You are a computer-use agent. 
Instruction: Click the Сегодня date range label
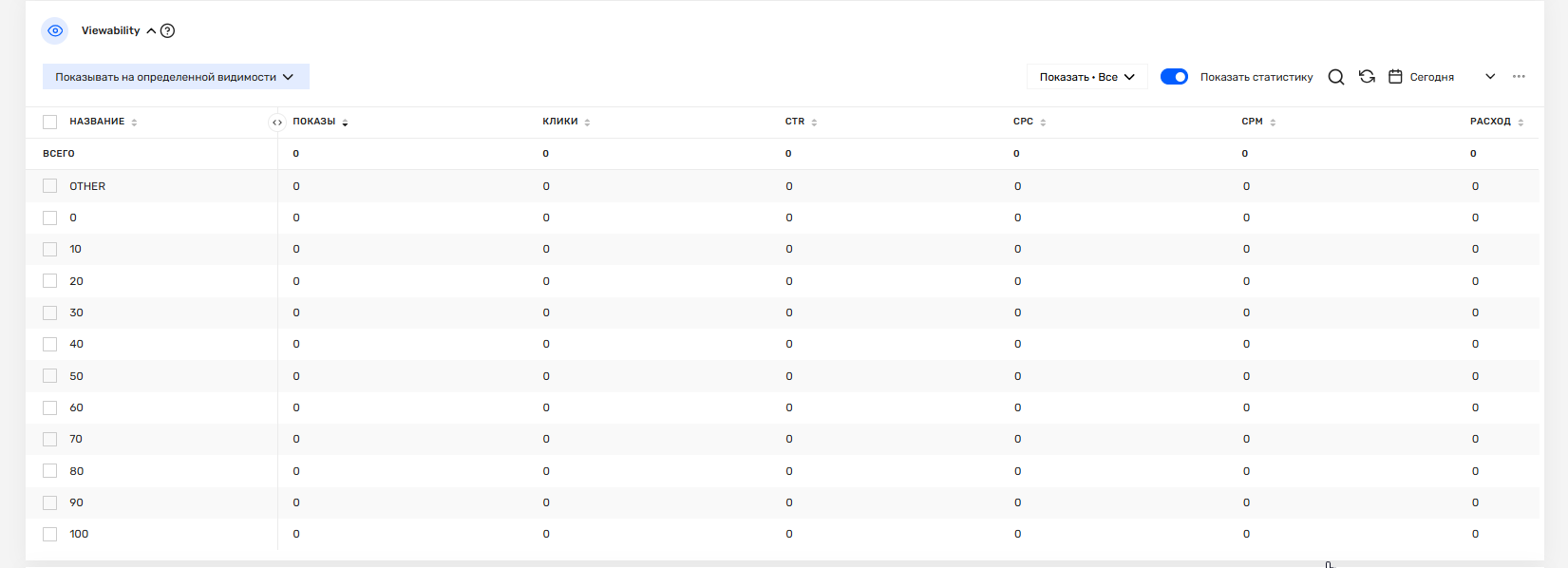(x=1432, y=77)
